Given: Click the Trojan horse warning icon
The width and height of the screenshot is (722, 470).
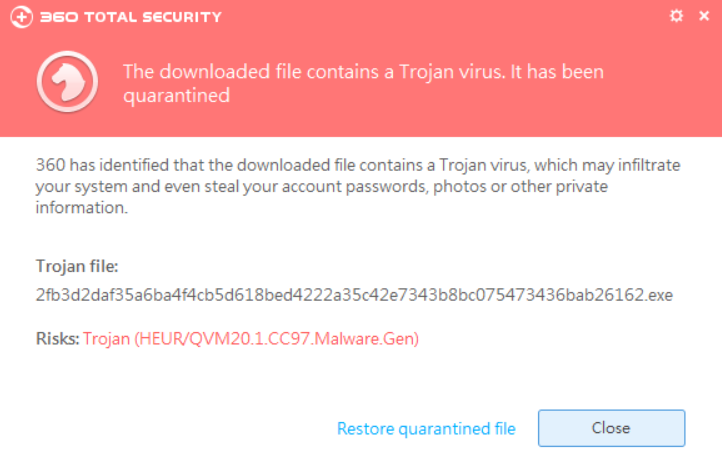Looking at the screenshot, I should tap(67, 81).
